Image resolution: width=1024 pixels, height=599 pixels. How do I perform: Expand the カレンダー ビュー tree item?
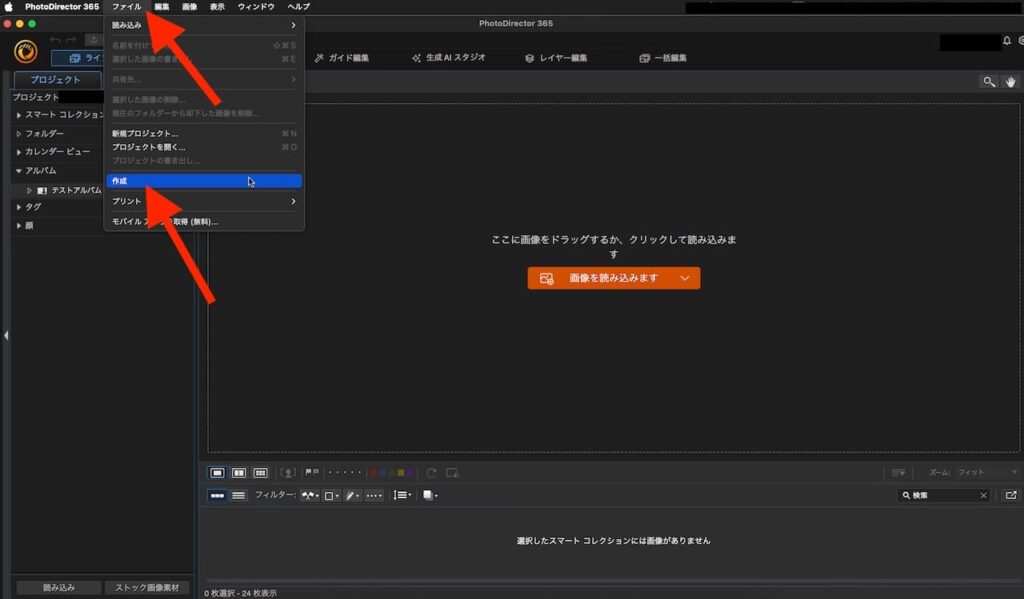pos(19,152)
